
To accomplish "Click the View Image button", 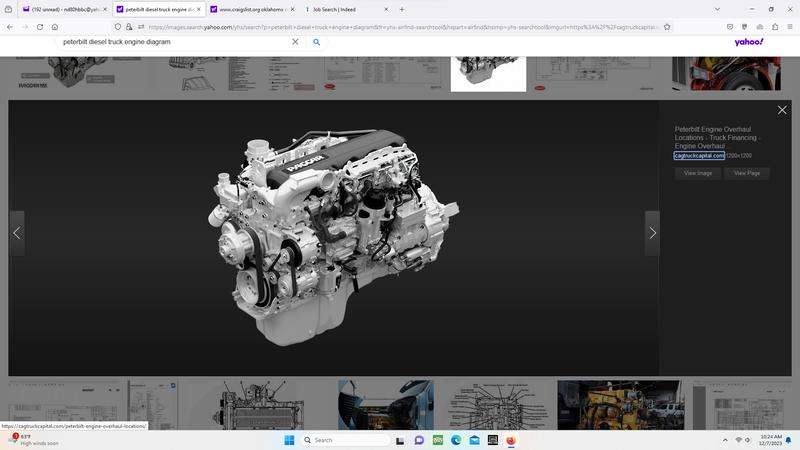I will tap(697, 173).
